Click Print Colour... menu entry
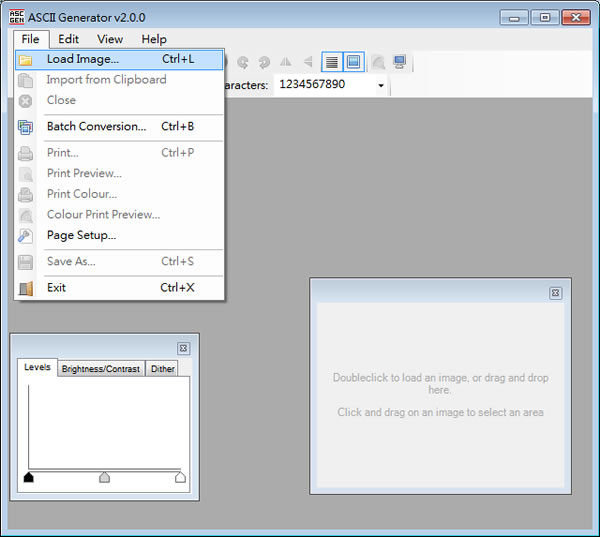Viewport: 600px width, 537px height. [119, 194]
